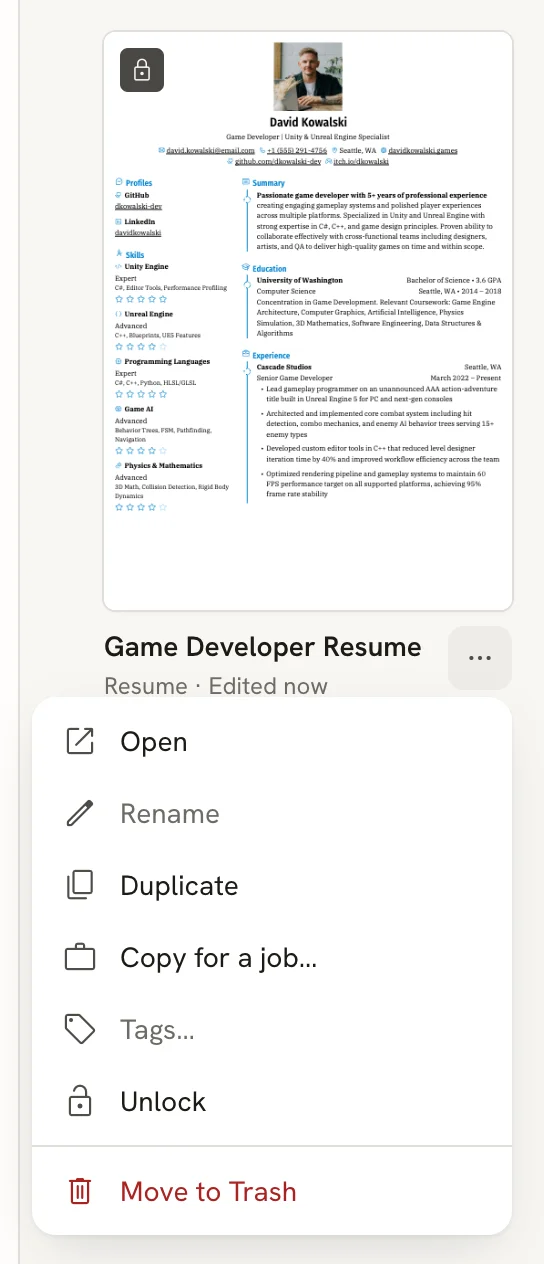The image size is (544, 1264).
Task: Click the tag icon beside Tags...
Action: [80, 1030]
